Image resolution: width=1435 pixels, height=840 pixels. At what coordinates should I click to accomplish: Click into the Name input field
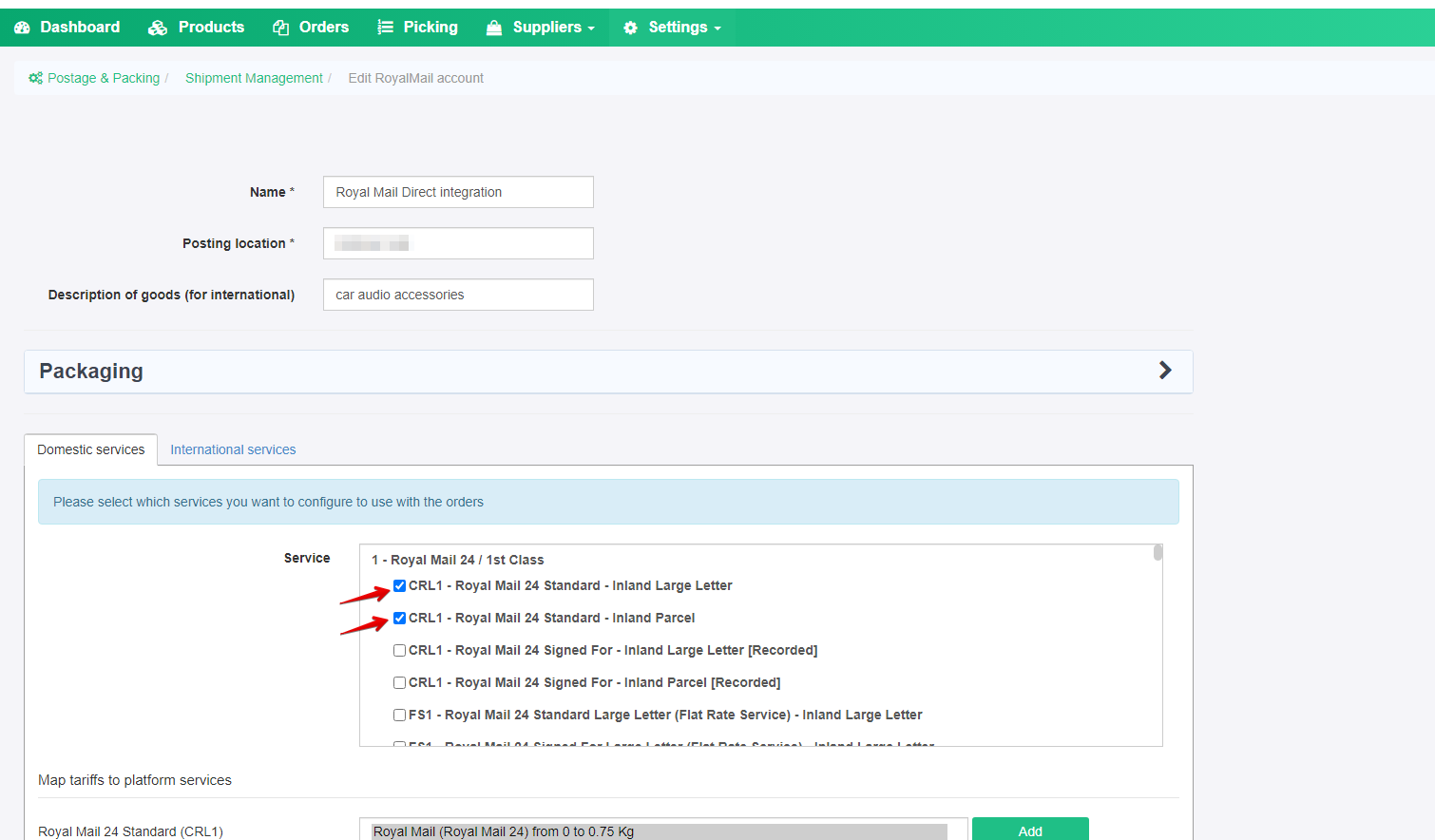point(458,192)
